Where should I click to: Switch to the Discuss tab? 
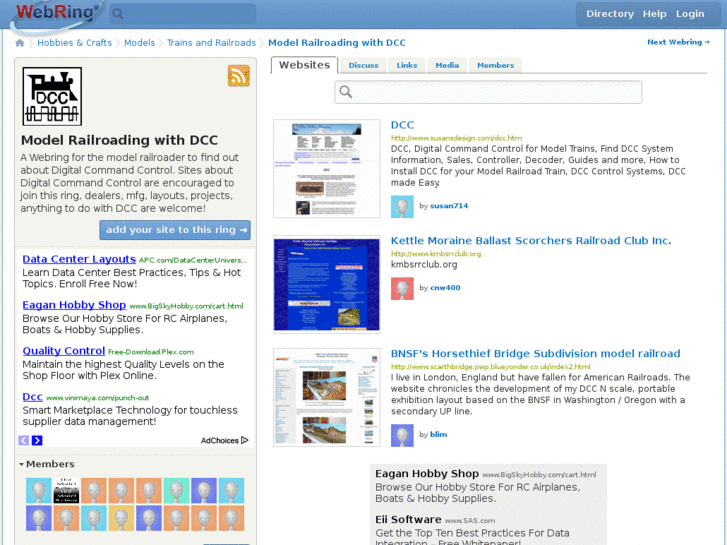(x=364, y=65)
